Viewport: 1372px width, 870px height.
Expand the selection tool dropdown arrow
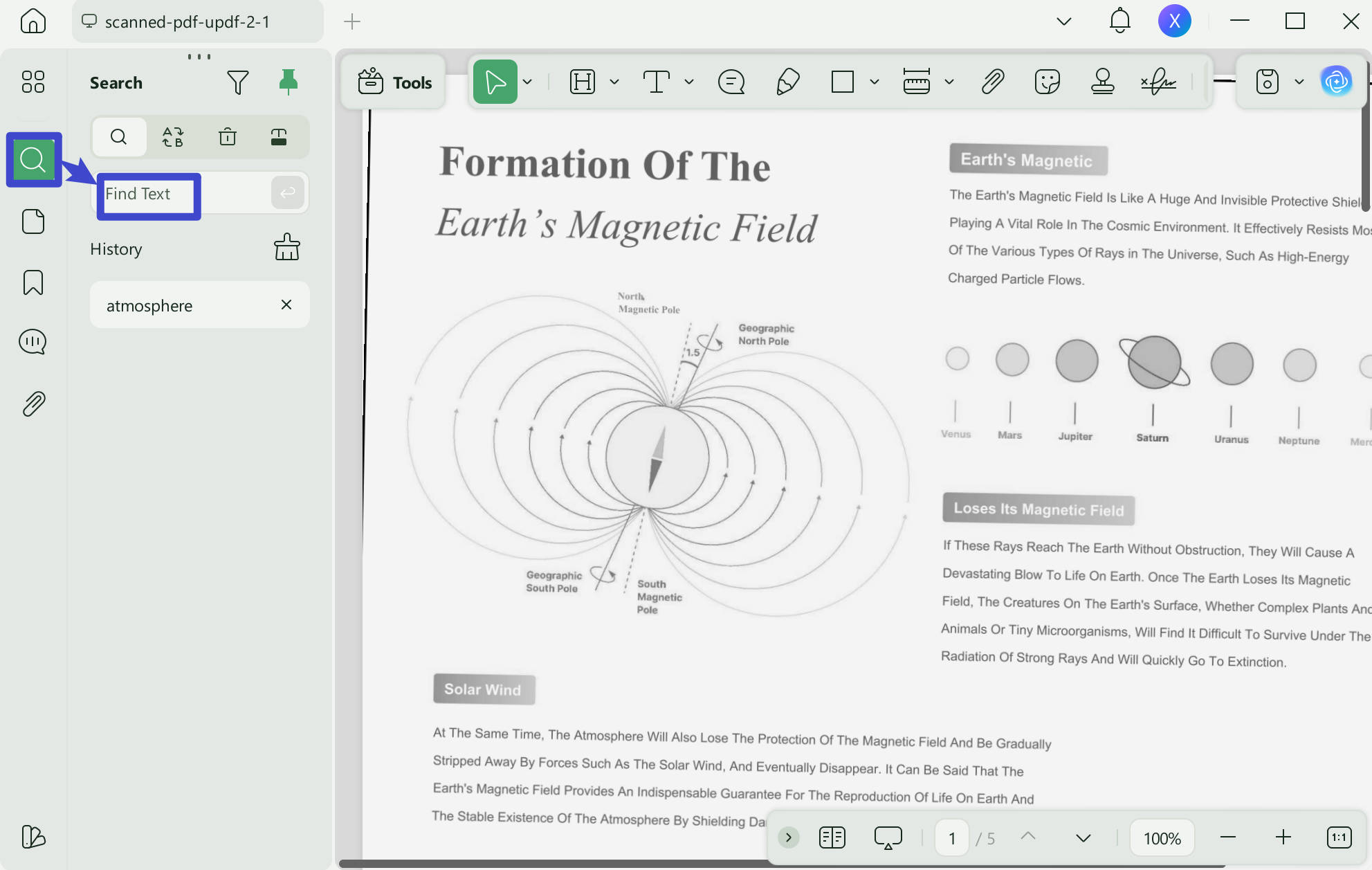point(527,82)
